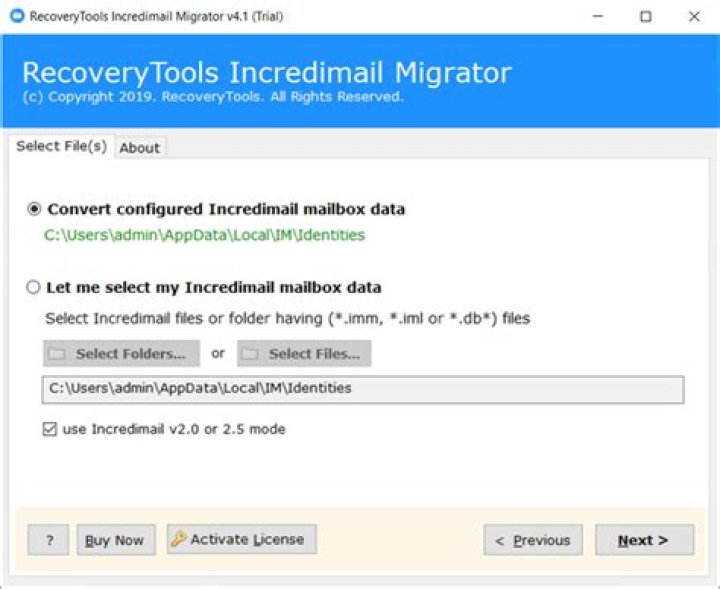This screenshot has width=720, height=589.
Task: Maximize the Incredimail Migrator window
Action: (x=646, y=16)
